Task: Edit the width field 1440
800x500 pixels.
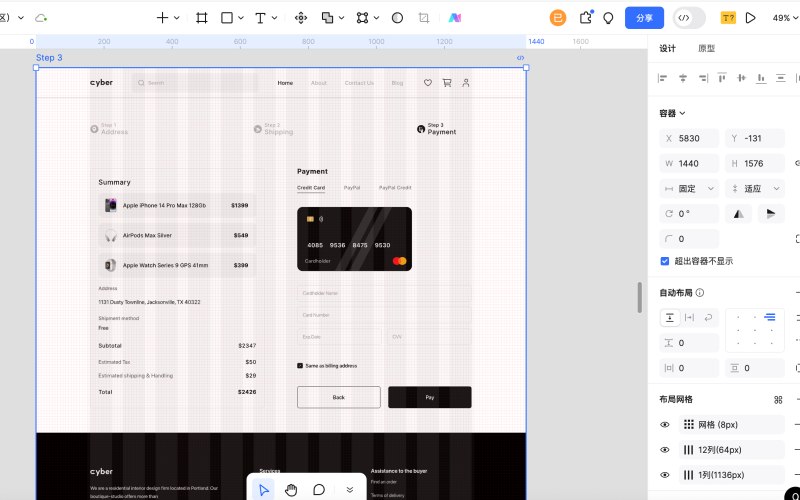Action: [x=689, y=164]
